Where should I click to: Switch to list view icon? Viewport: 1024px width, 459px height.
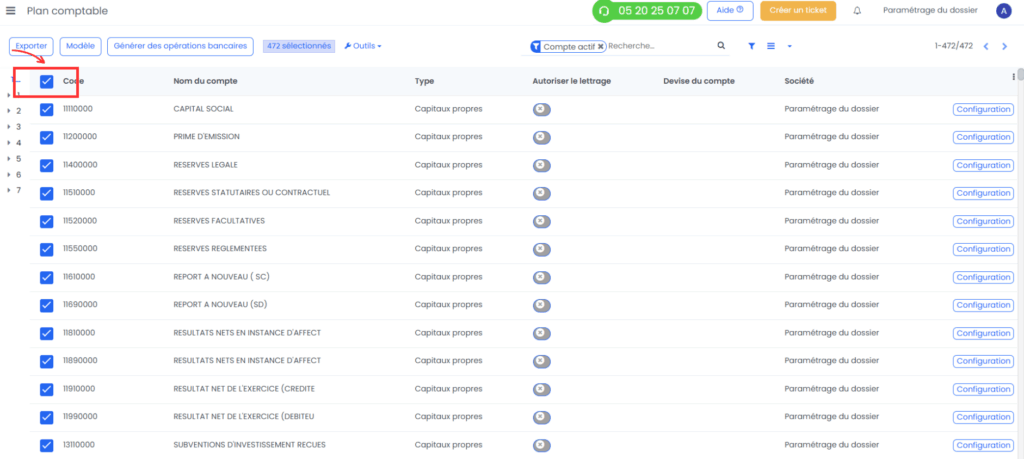pyautogui.click(x=771, y=46)
